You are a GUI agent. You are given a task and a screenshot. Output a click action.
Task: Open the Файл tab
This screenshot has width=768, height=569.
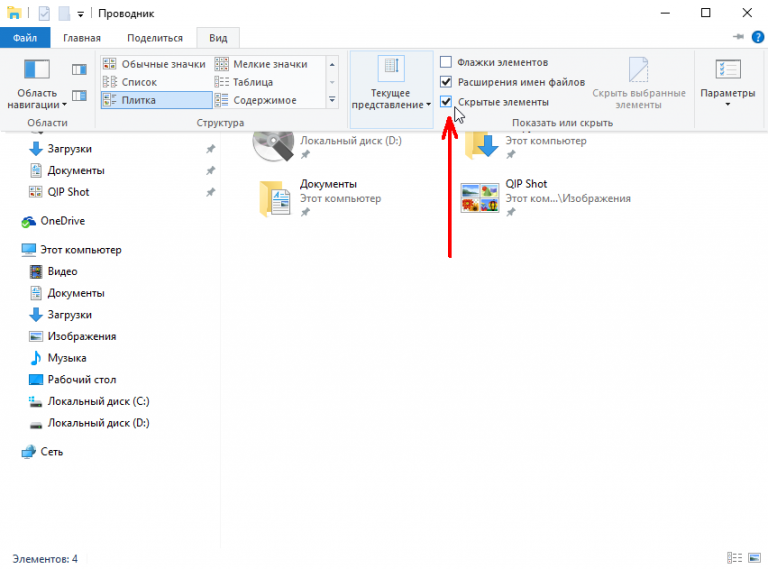coord(25,38)
